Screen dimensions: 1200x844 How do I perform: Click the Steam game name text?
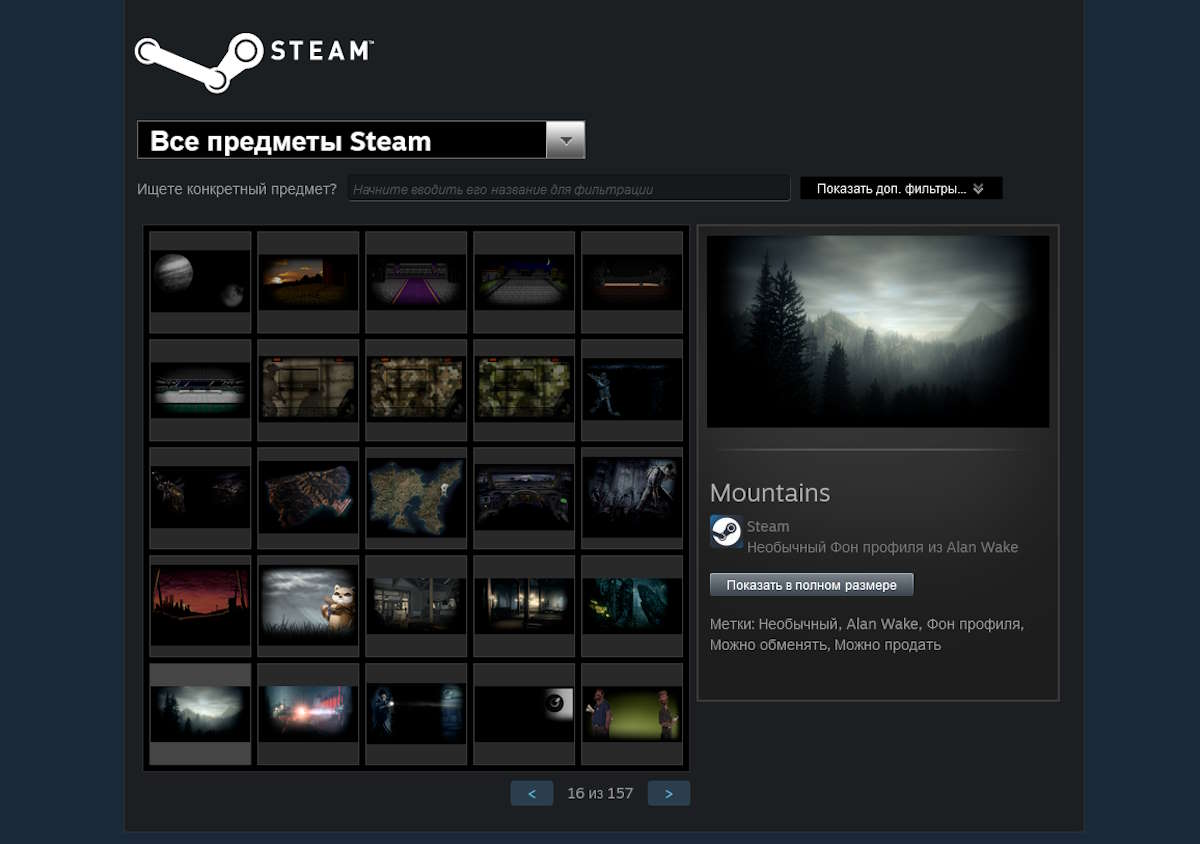click(x=768, y=526)
